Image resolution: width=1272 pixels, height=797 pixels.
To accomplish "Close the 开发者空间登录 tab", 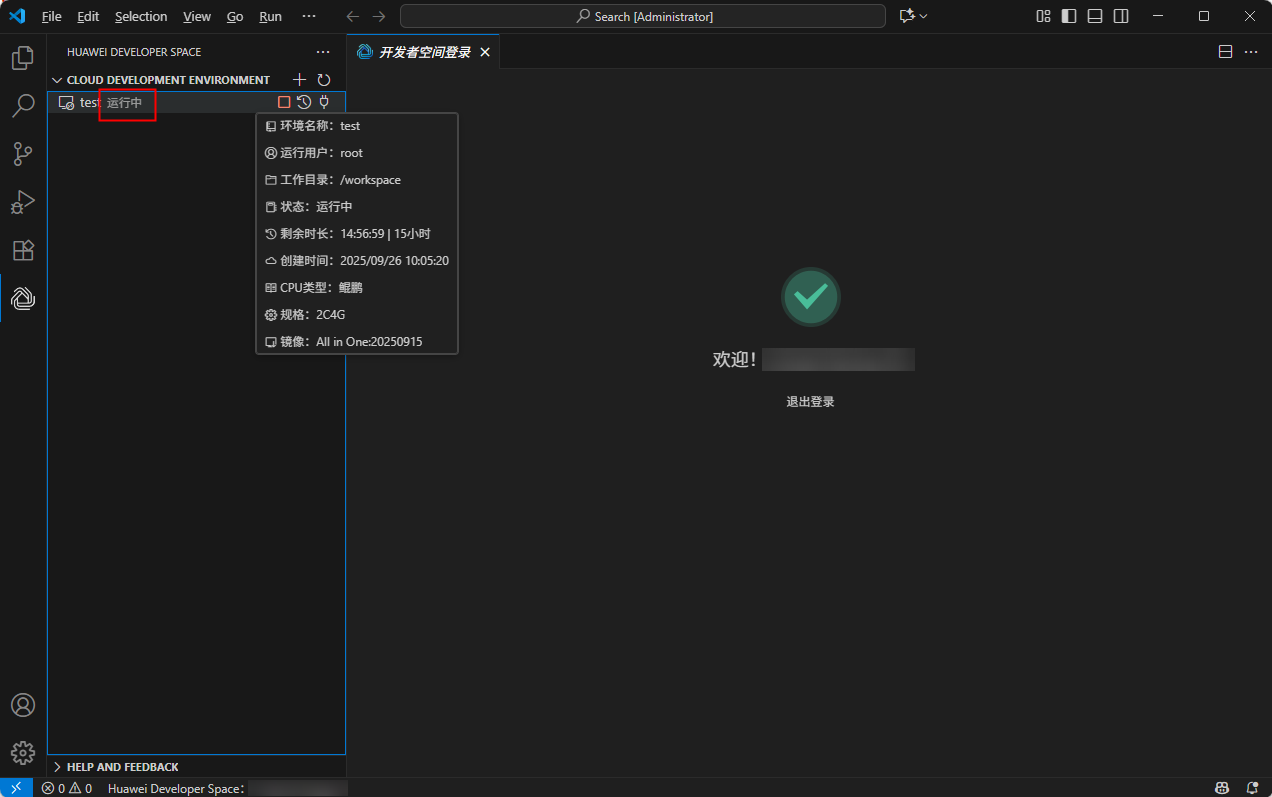I will tap(485, 52).
